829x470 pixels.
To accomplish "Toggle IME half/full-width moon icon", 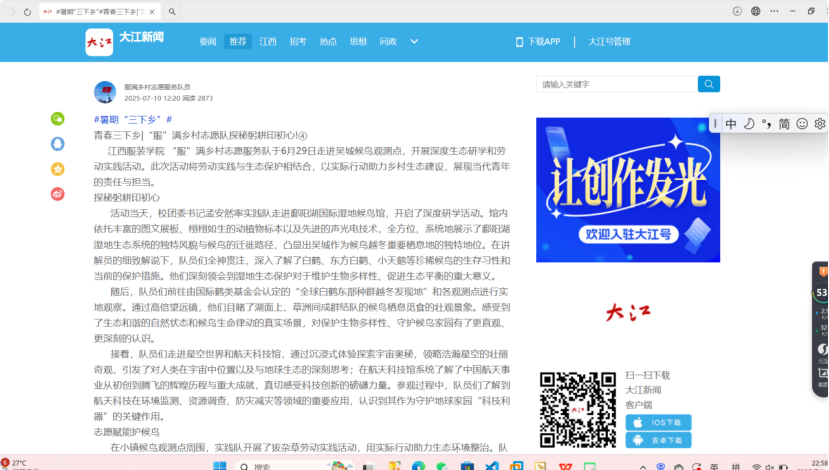I will pyautogui.click(x=748, y=124).
